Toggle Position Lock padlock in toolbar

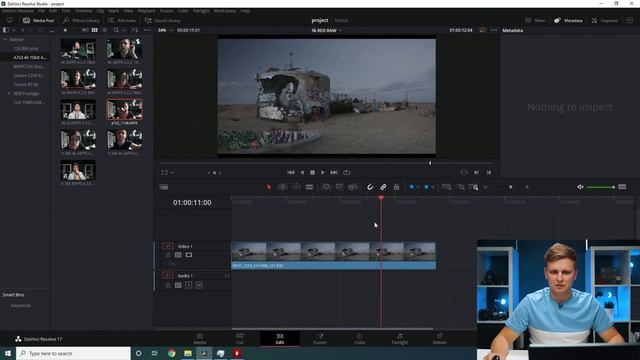click(396, 187)
